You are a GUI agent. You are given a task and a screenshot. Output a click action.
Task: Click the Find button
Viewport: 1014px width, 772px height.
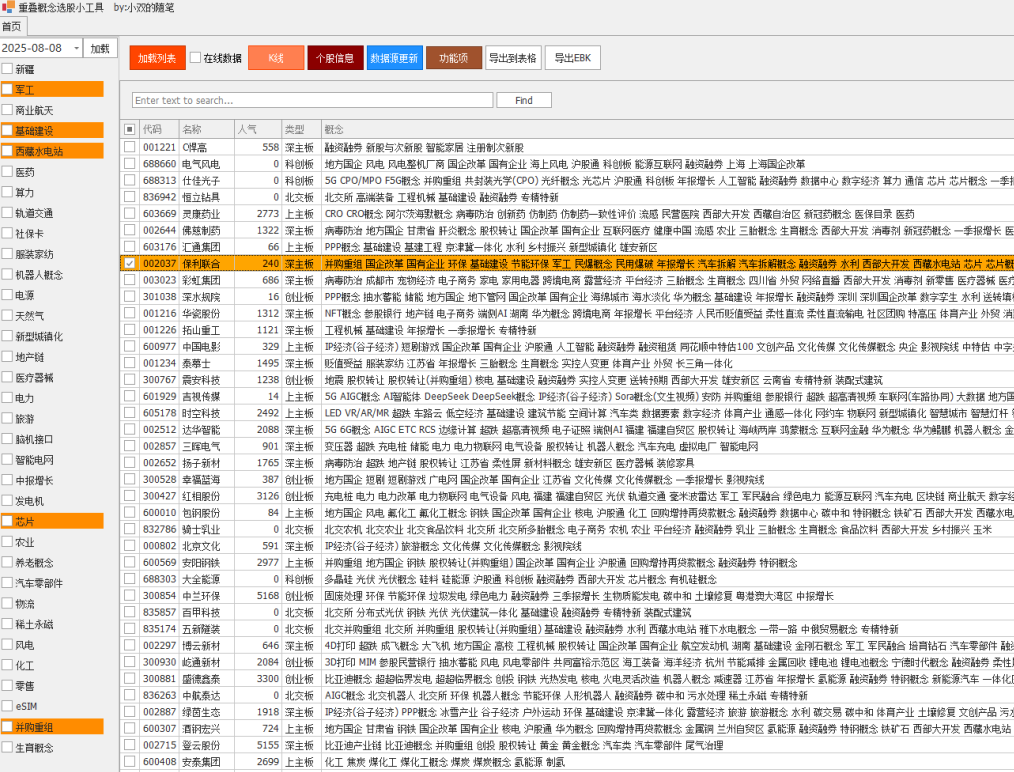(x=524, y=100)
